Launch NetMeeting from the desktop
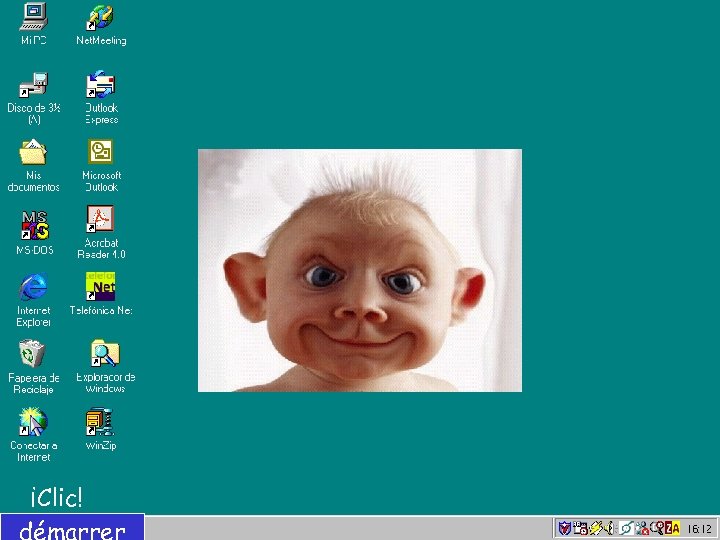This screenshot has height=540, width=720. [x=101, y=17]
